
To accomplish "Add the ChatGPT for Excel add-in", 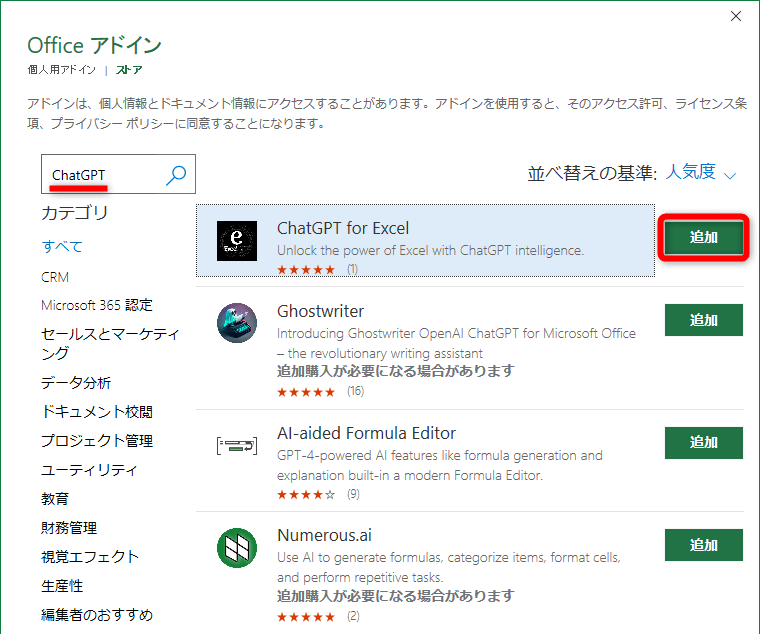I will [x=703, y=238].
